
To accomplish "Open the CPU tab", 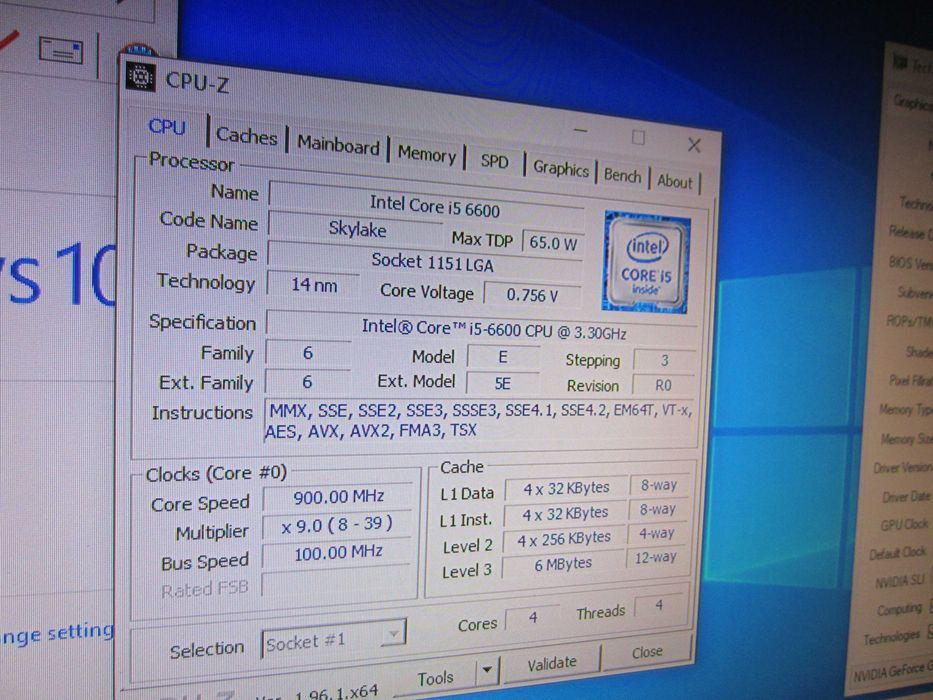I will (167, 127).
